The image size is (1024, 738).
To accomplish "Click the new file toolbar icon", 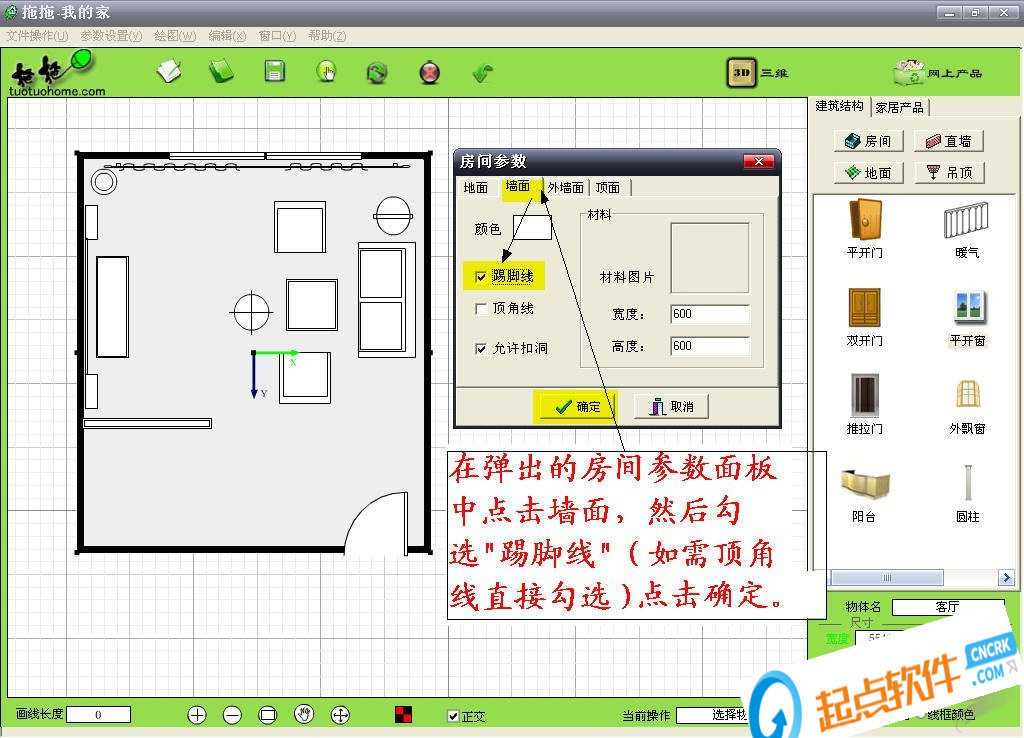I will 169,72.
